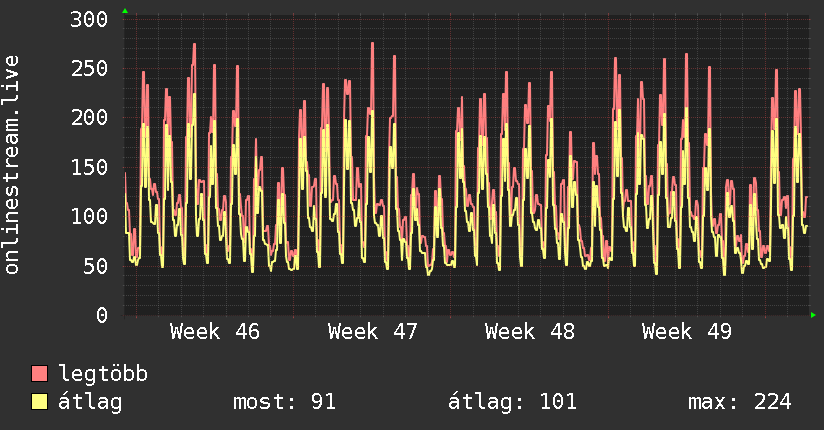Screen dimensions: 824x430
Task: Click the Week 46 axis label
Action: pyautogui.click(x=215, y=332)
